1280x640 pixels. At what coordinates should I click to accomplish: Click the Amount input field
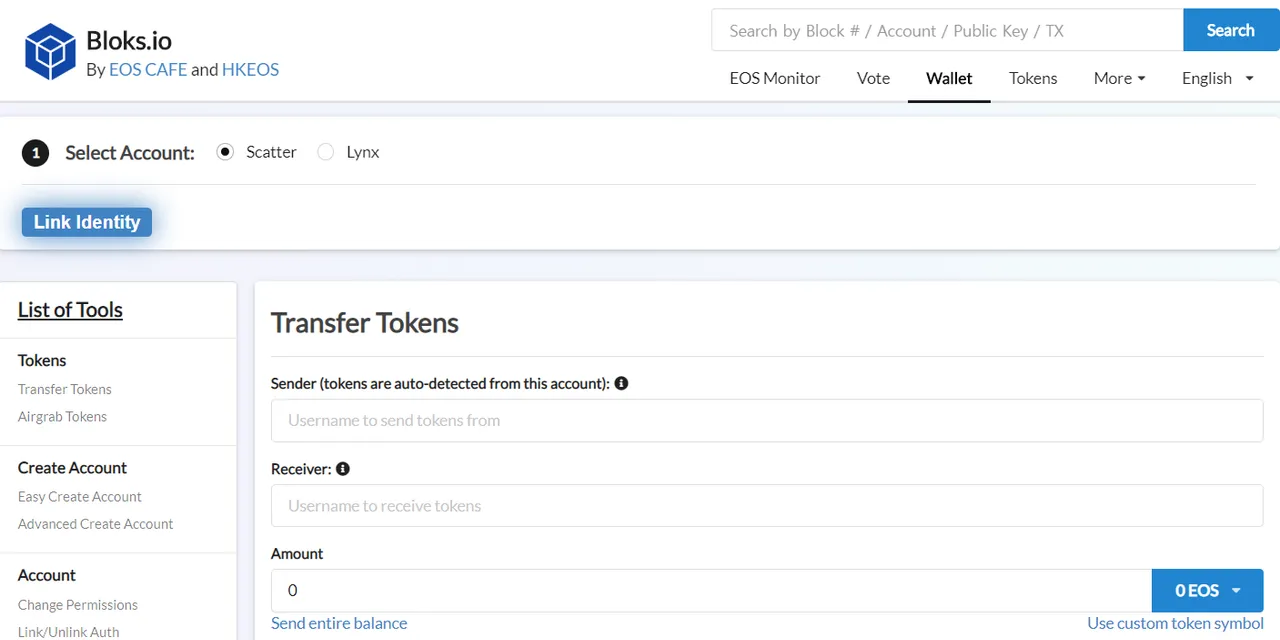pyautogui.click(x=711, y=590)
